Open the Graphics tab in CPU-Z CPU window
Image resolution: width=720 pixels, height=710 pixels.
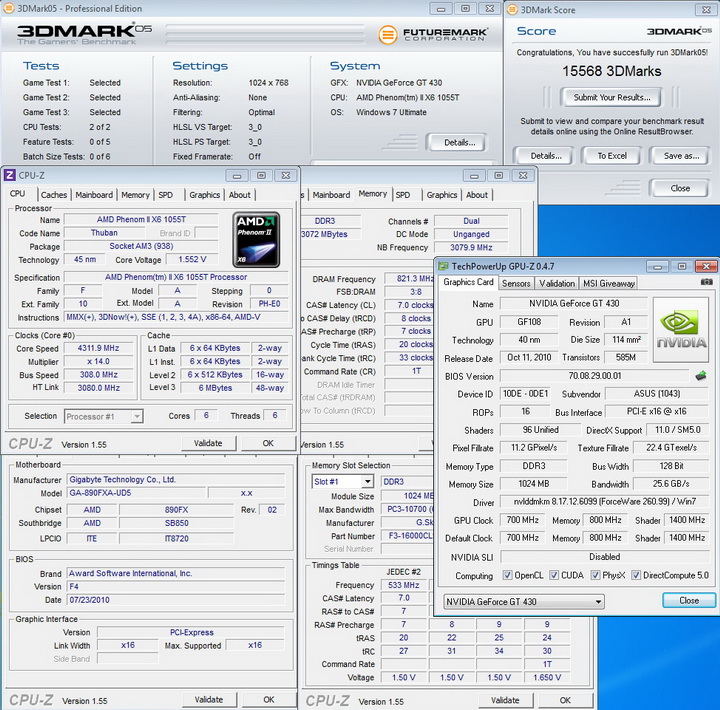point(204,195)
